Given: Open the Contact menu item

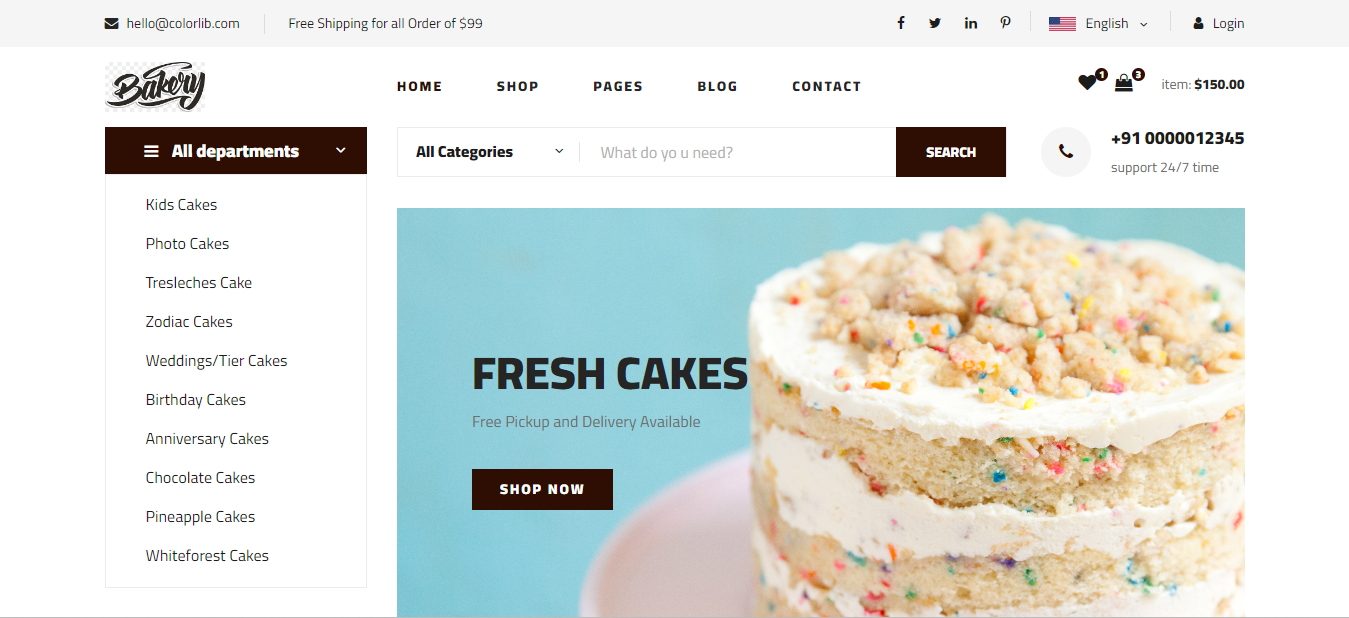Looking at the screenshot, I should tap(827, 86).
